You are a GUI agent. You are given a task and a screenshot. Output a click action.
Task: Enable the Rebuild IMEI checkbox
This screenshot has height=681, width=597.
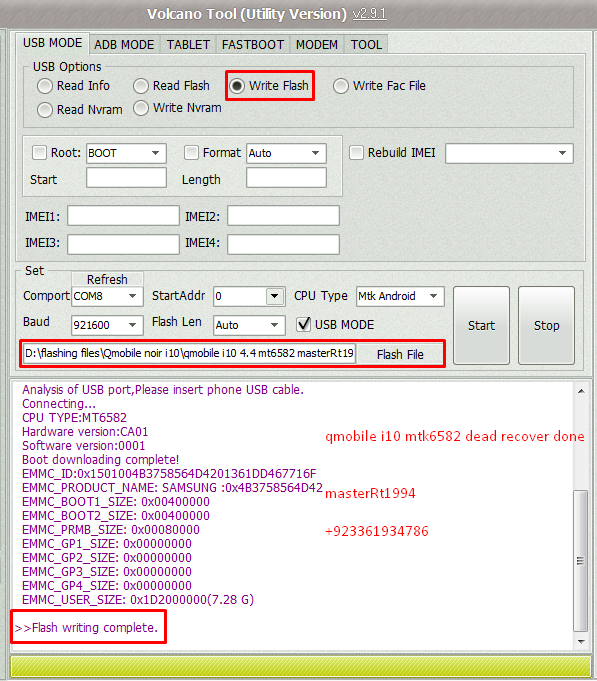[356, 153]
